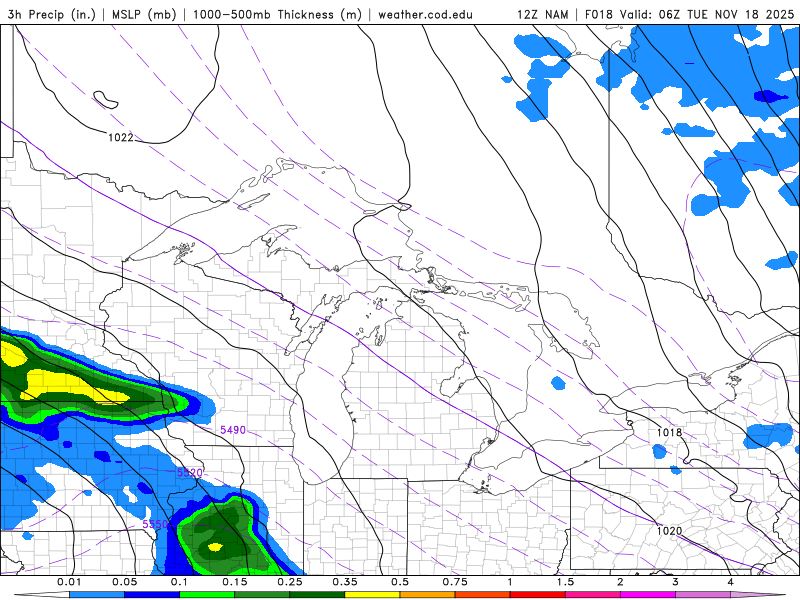Click the orchid 3–4 legend swatch
This screenshot has width=800, height=600.
[703, 595]
